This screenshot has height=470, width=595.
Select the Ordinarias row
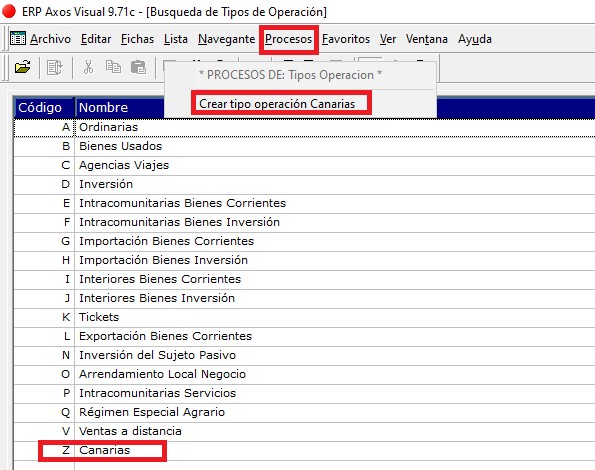pos(304,127)
